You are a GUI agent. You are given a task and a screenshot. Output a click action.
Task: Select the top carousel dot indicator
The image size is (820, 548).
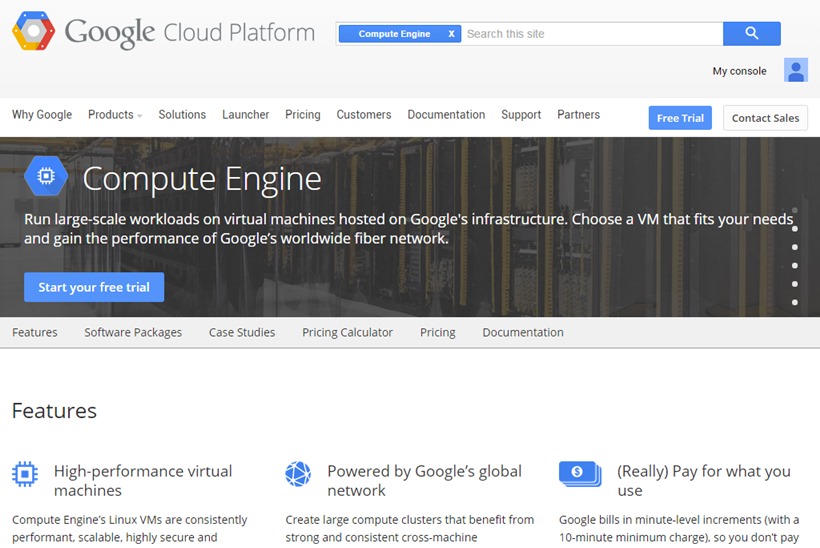[x=795, y=211]
